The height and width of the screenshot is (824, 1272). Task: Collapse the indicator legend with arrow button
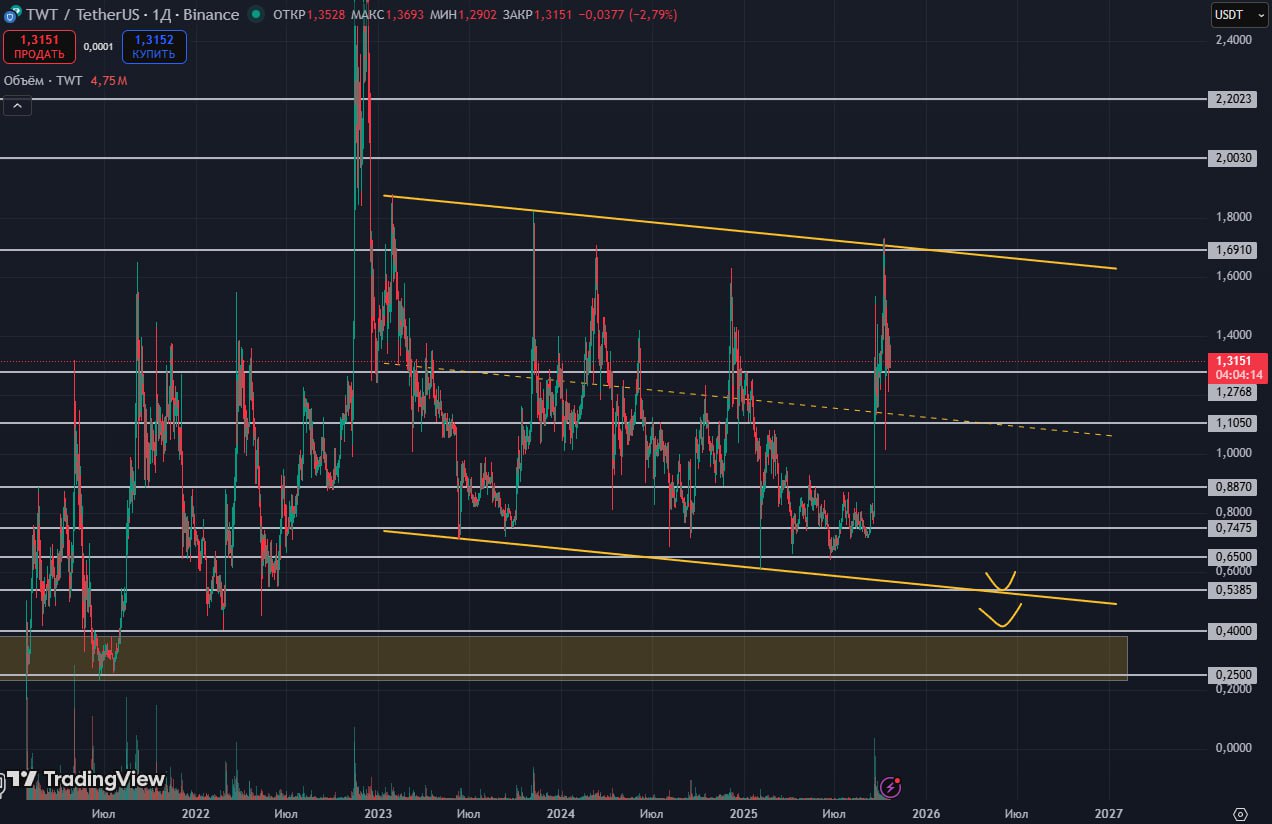[17, 104]
